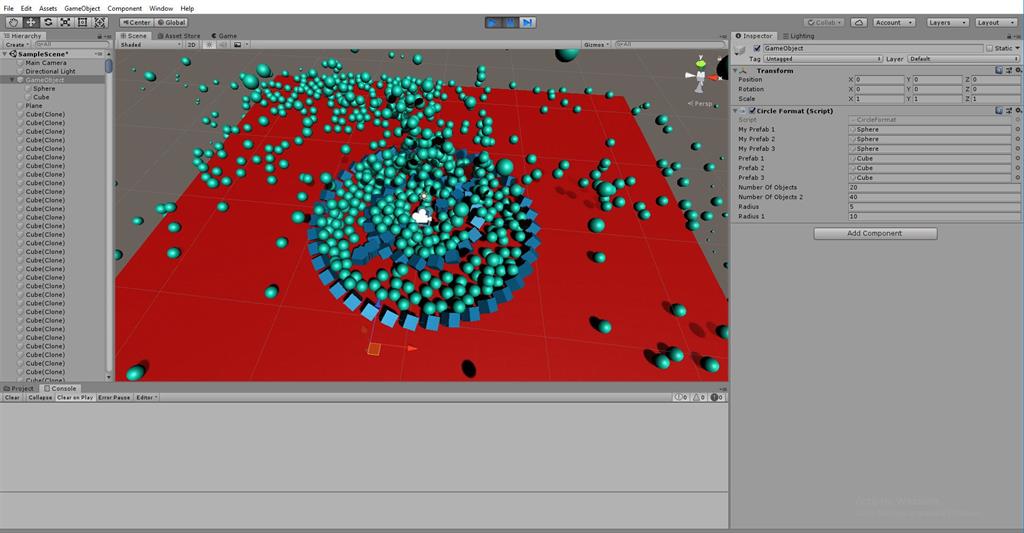This screenshot has height=533, width=1024.
Task: Switch to the Asset Store tab
Action: tap(178, 36)
